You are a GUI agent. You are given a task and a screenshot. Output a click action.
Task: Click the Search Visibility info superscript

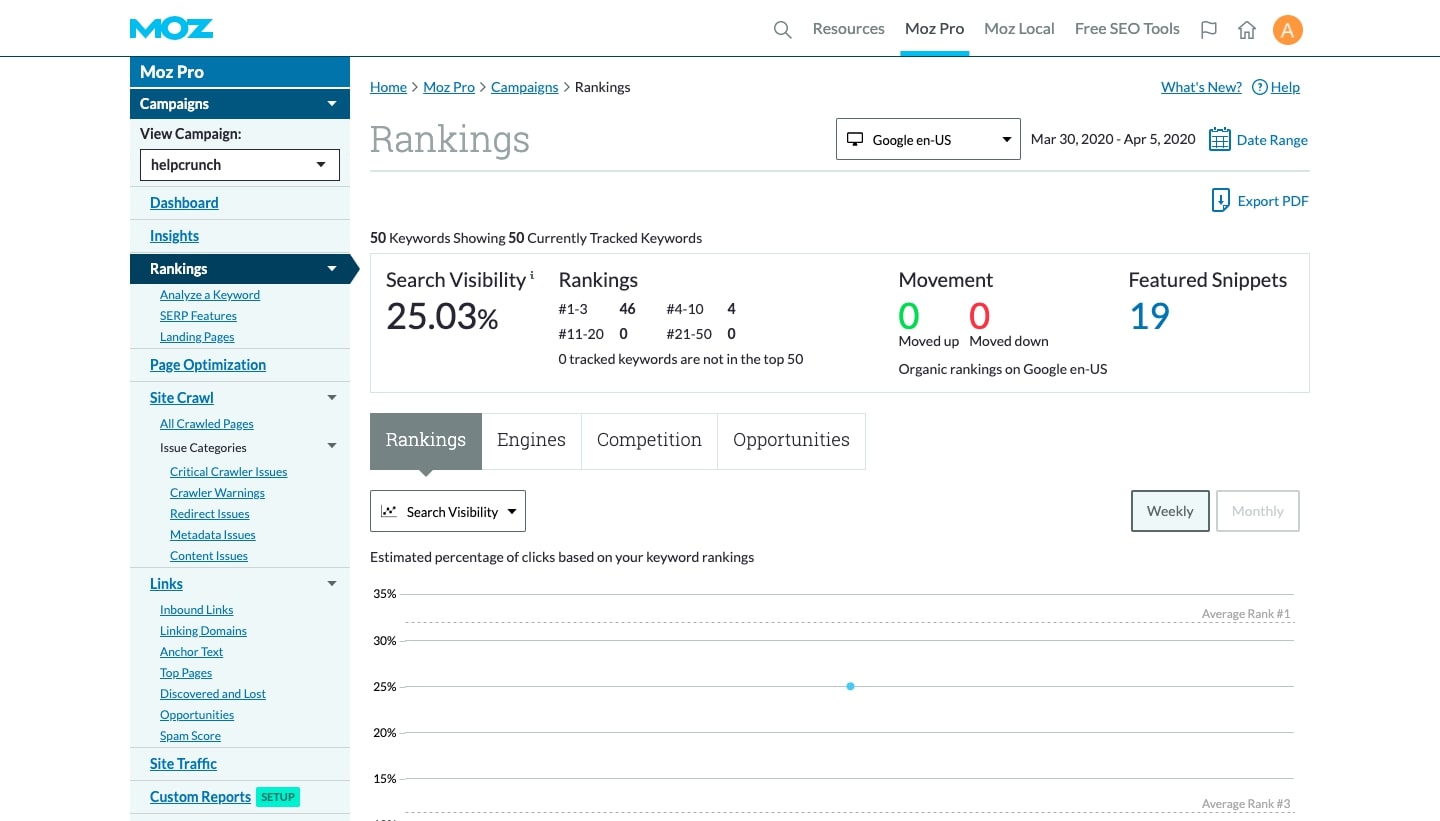(x=532, y=274)
